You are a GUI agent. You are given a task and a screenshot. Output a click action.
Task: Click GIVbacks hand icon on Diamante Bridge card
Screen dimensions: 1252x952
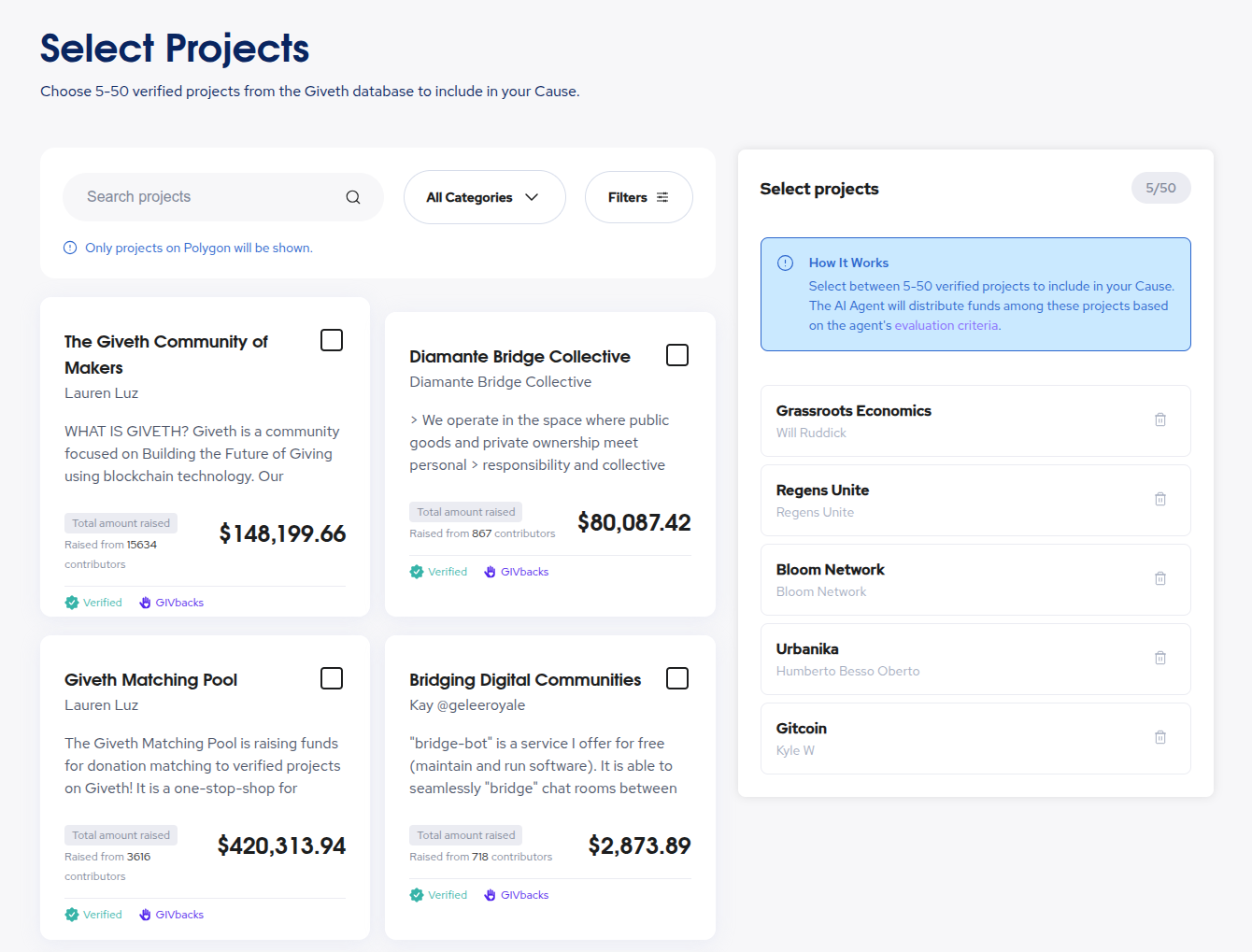(x=490, y=572)
